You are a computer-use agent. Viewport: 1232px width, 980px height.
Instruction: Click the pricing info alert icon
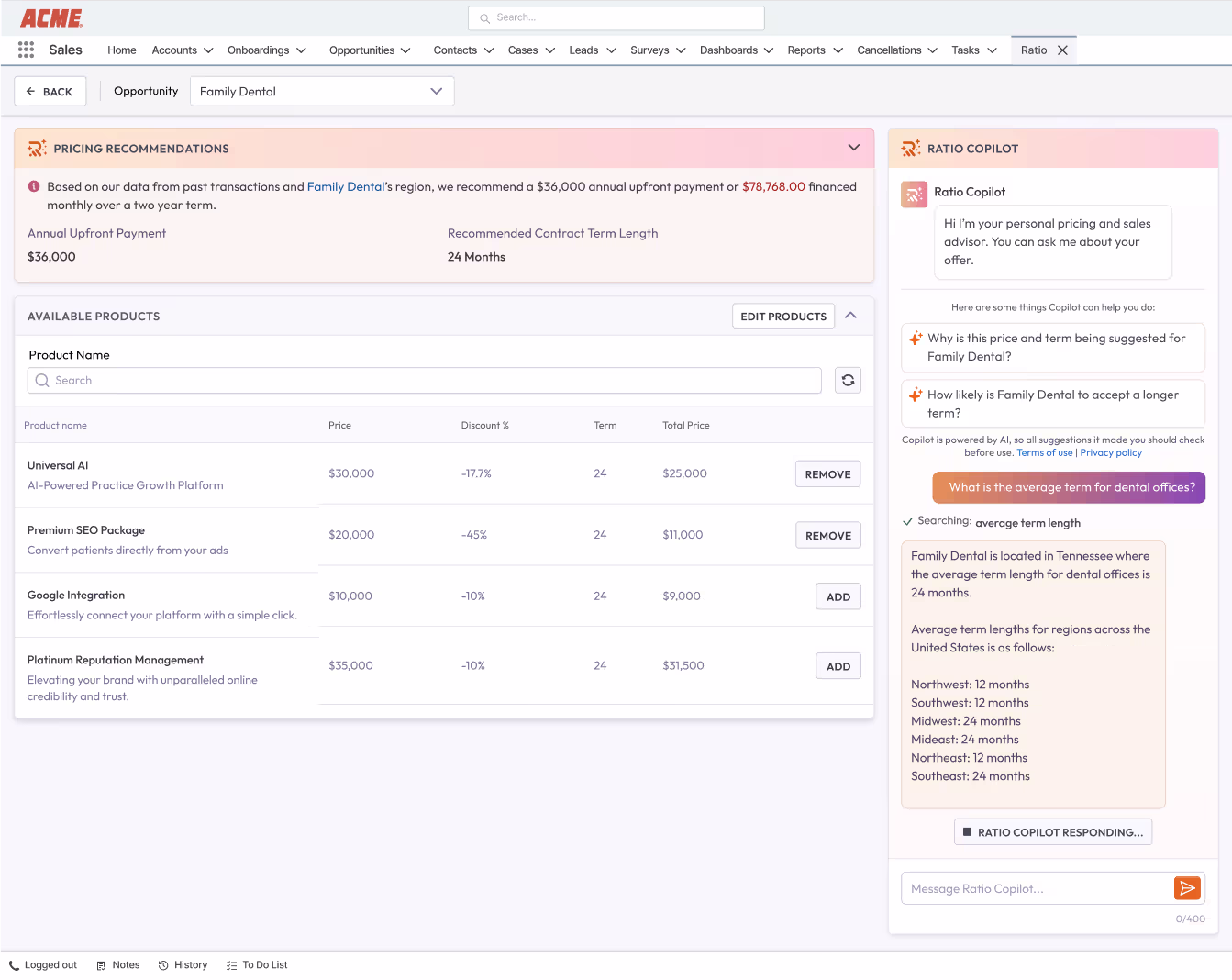[x=34, y=186]
